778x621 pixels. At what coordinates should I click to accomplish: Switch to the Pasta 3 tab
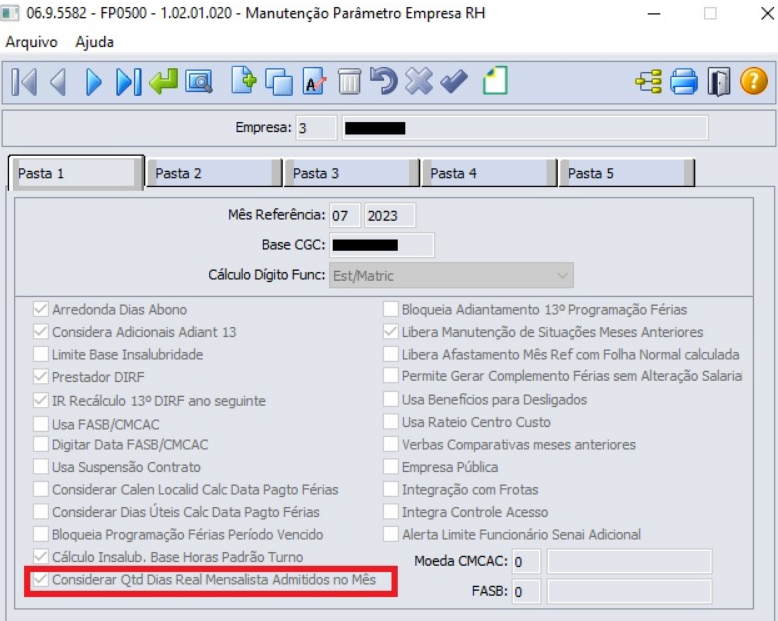(x=351, y=173)
